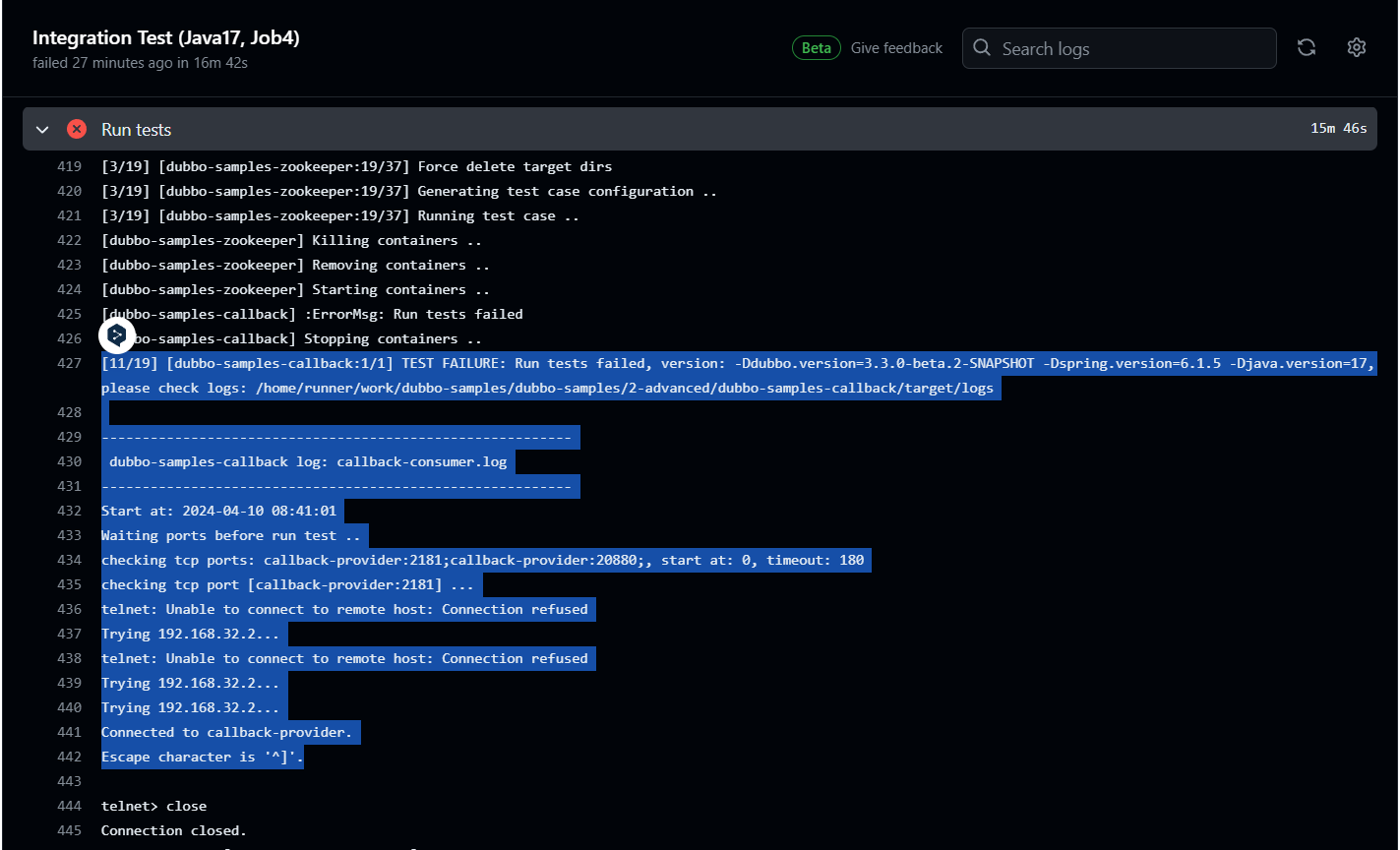
Task: Open the log settings gear icon
Action: pyautogui.click(x=1357, y=47)
